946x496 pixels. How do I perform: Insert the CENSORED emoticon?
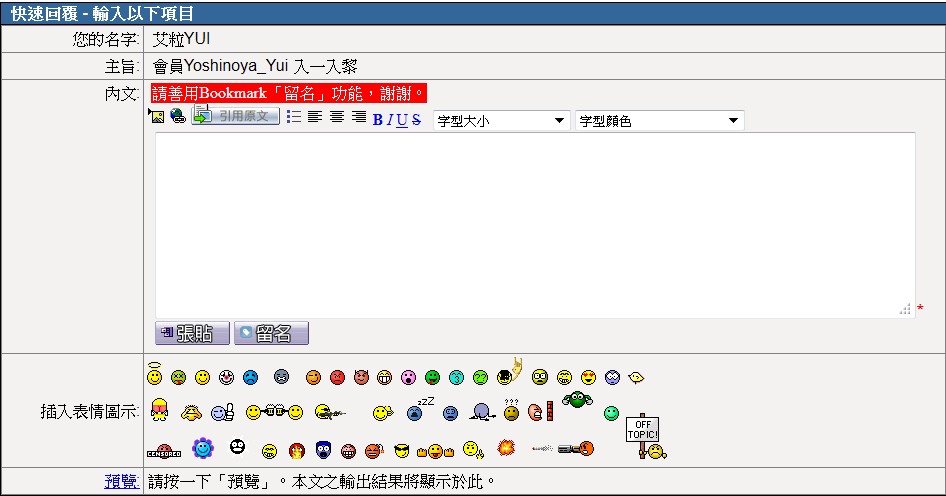point(163,450)
